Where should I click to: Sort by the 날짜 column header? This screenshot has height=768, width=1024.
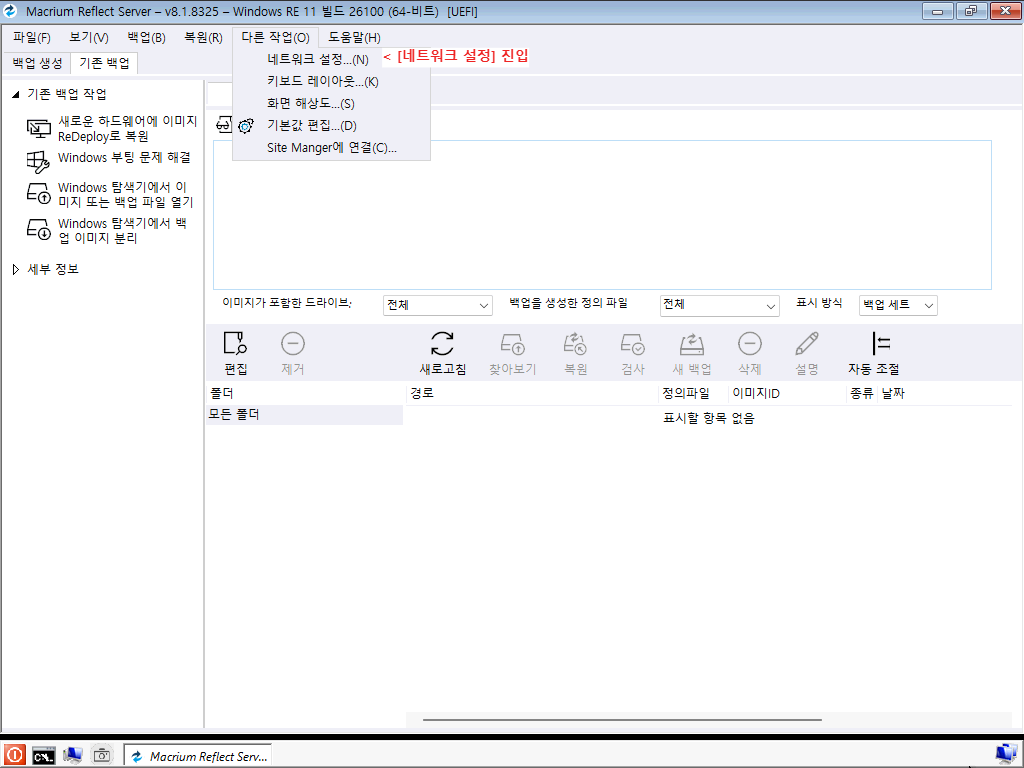point(893,393)
